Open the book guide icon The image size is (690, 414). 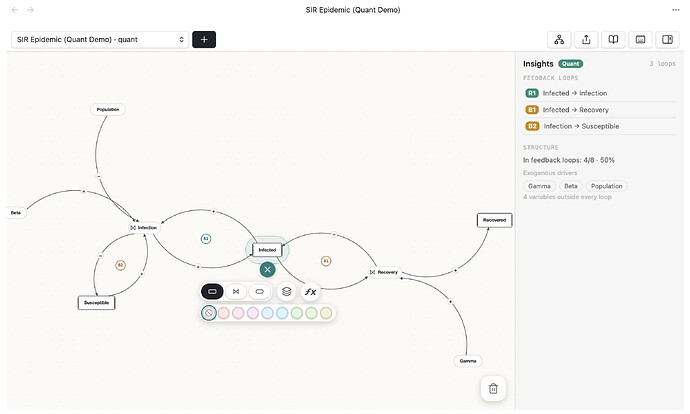[x=613, y=40]
